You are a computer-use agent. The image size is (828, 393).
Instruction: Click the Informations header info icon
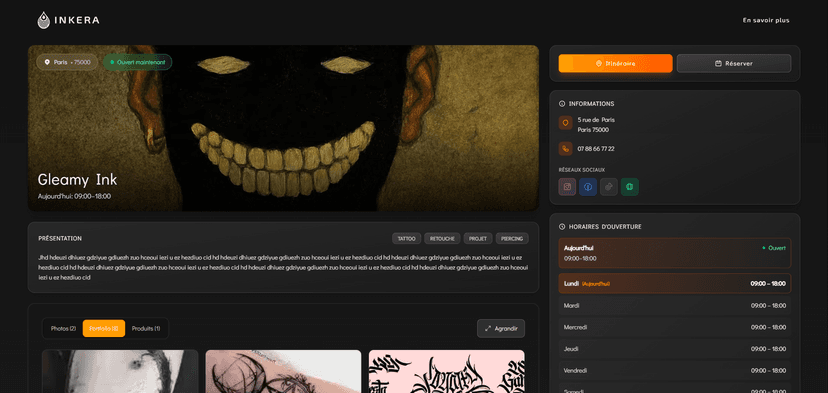[x=562, y=104]
